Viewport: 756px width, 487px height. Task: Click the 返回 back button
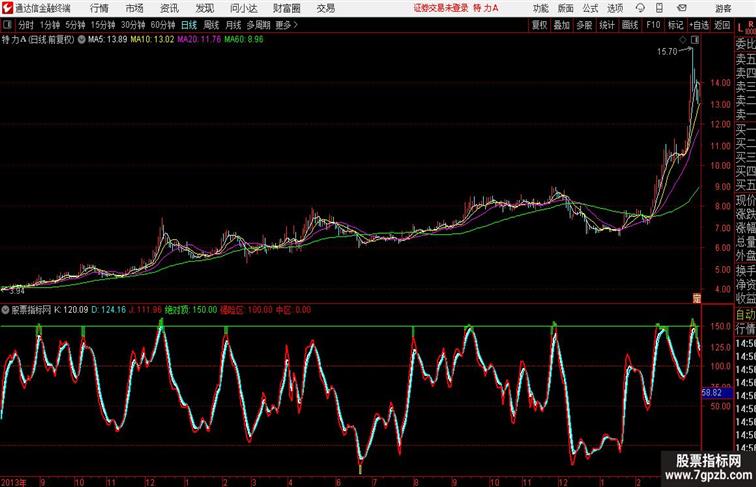coord(722,25)
